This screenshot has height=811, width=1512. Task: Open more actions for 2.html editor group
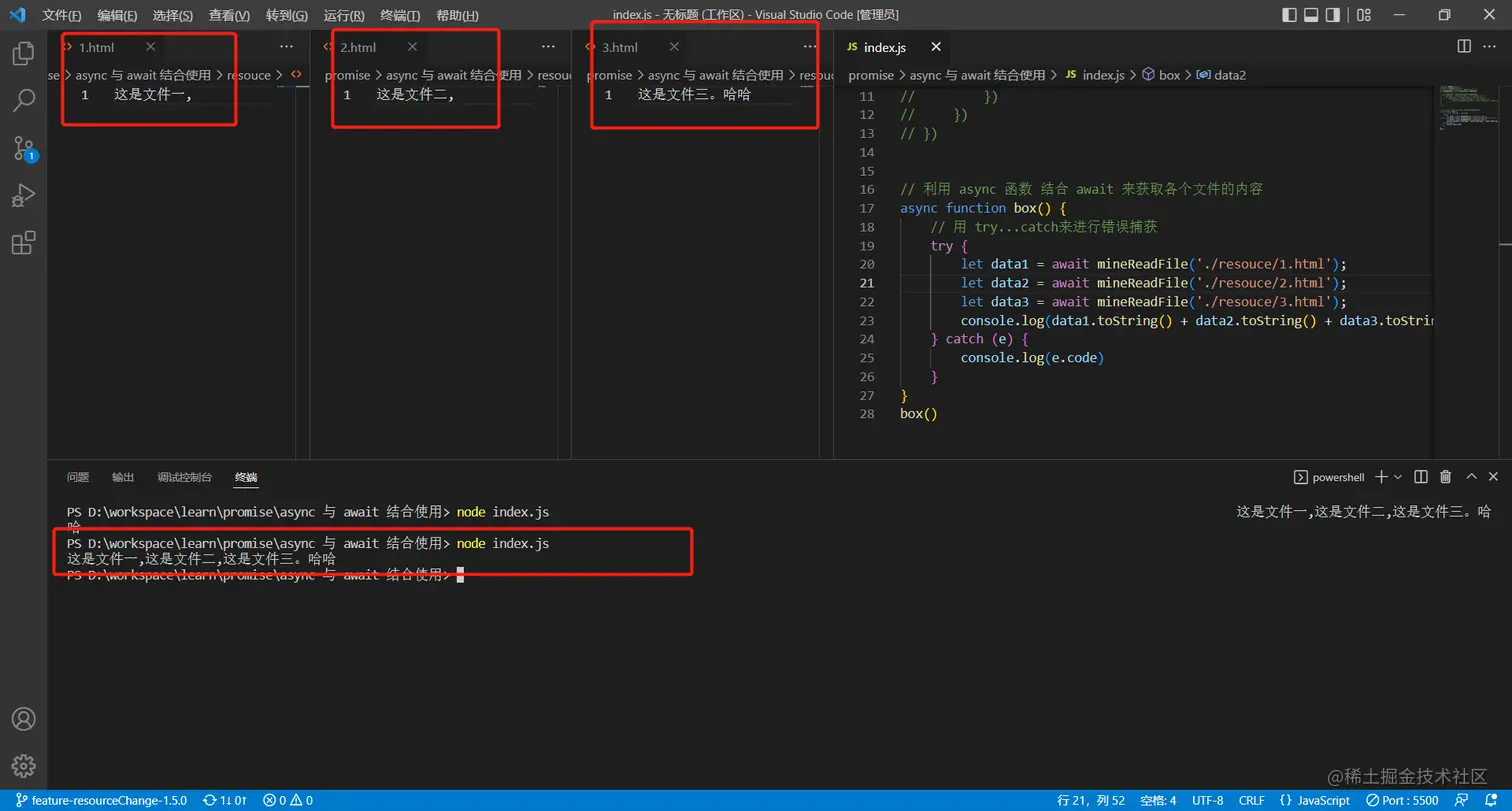pos(548,47)
